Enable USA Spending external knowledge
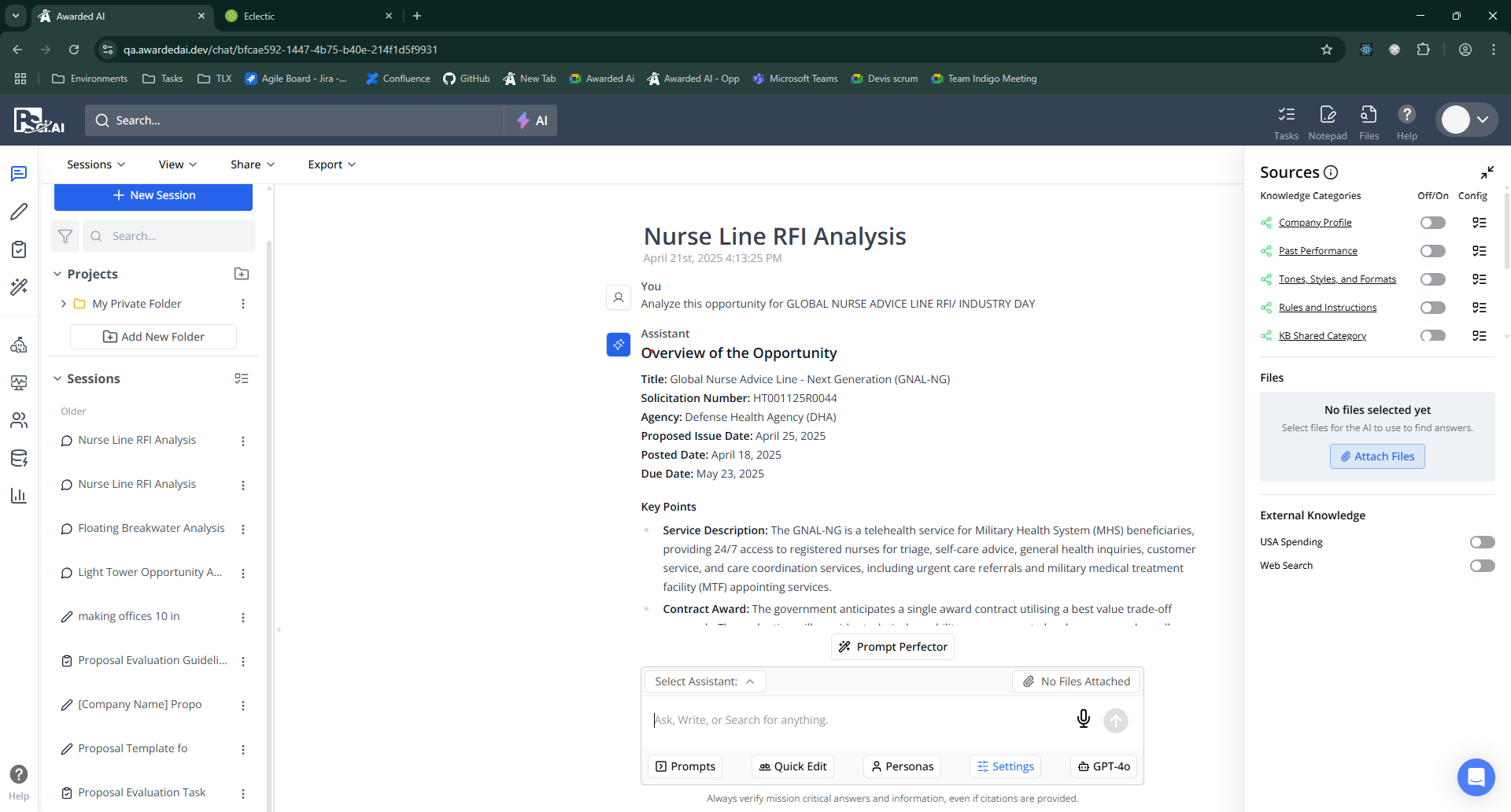Image resolution: width=1511 pixels, height=812 pixels. point(1482,542)
